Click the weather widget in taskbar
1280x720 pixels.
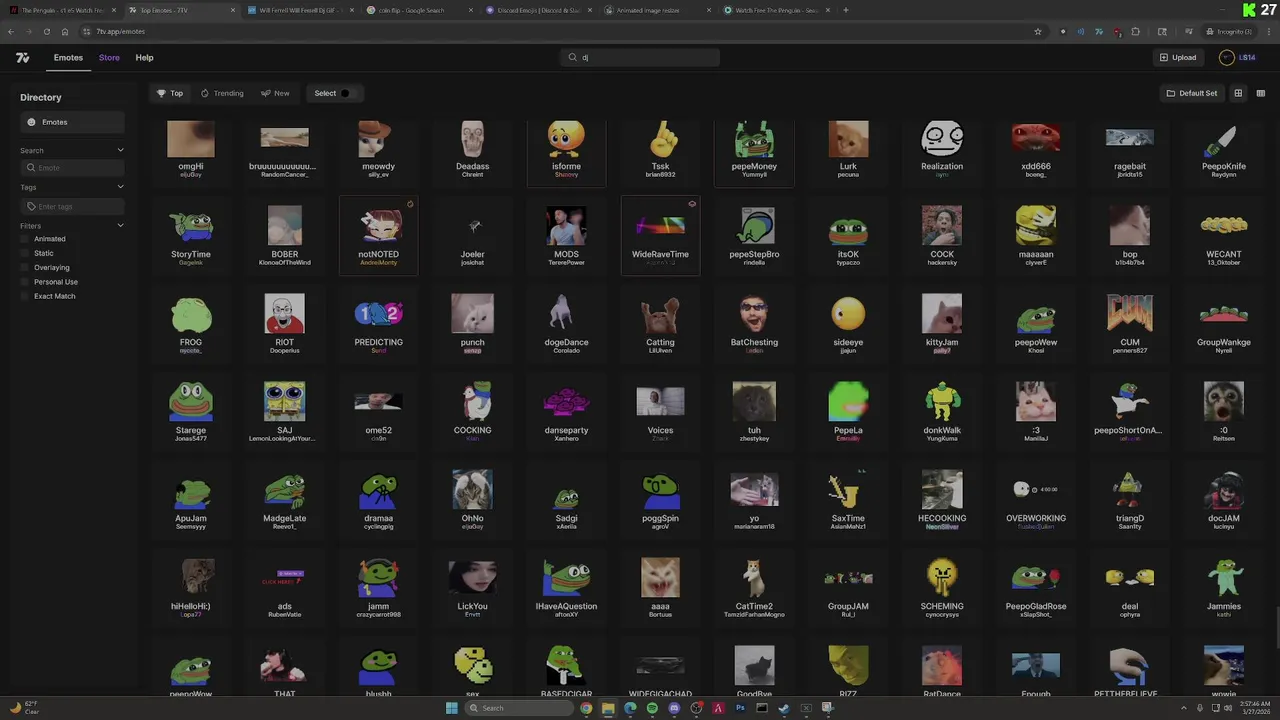click(x=23, y=708)
